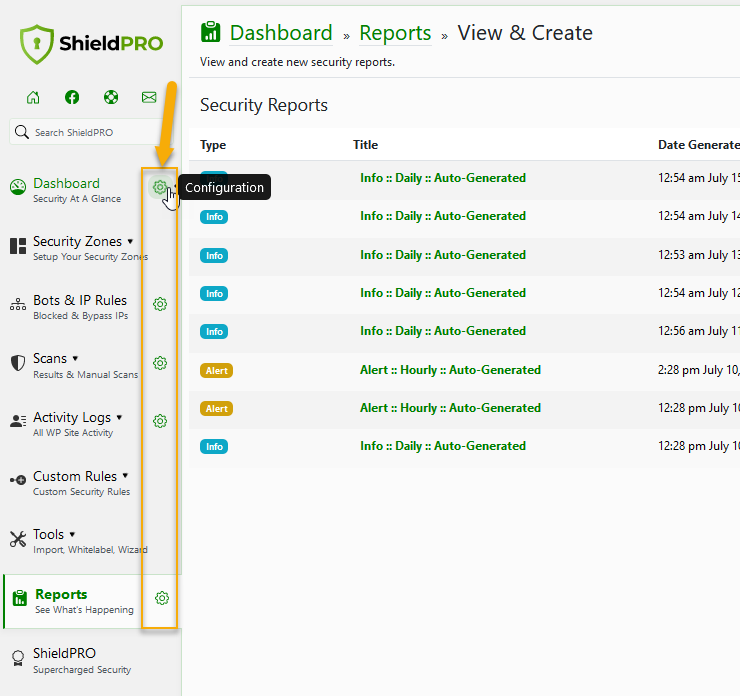This screenshot has height=696, width=740.
Task: Click the Activity Logs person icon
Action: tap(18, 421)
